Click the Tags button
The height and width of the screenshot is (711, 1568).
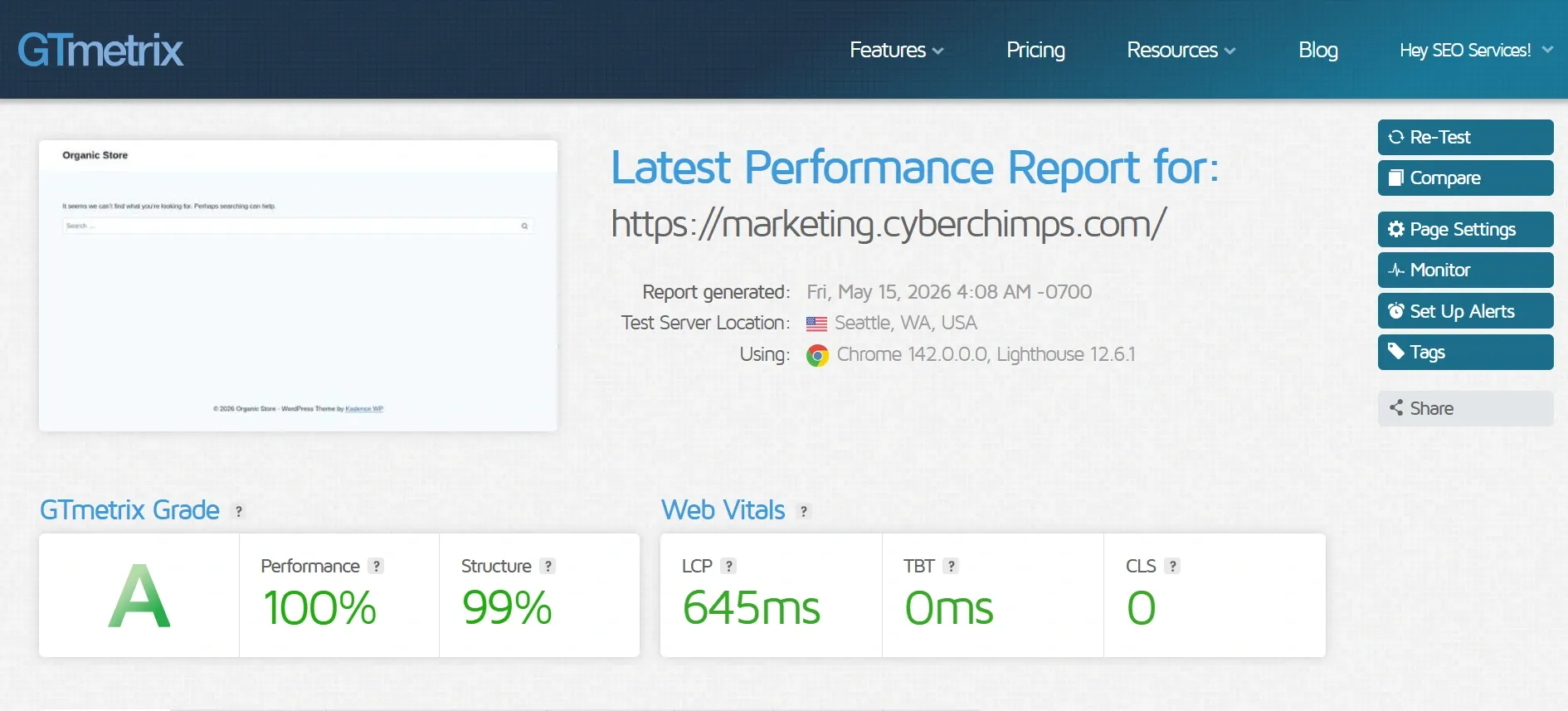coord(1466,352)
